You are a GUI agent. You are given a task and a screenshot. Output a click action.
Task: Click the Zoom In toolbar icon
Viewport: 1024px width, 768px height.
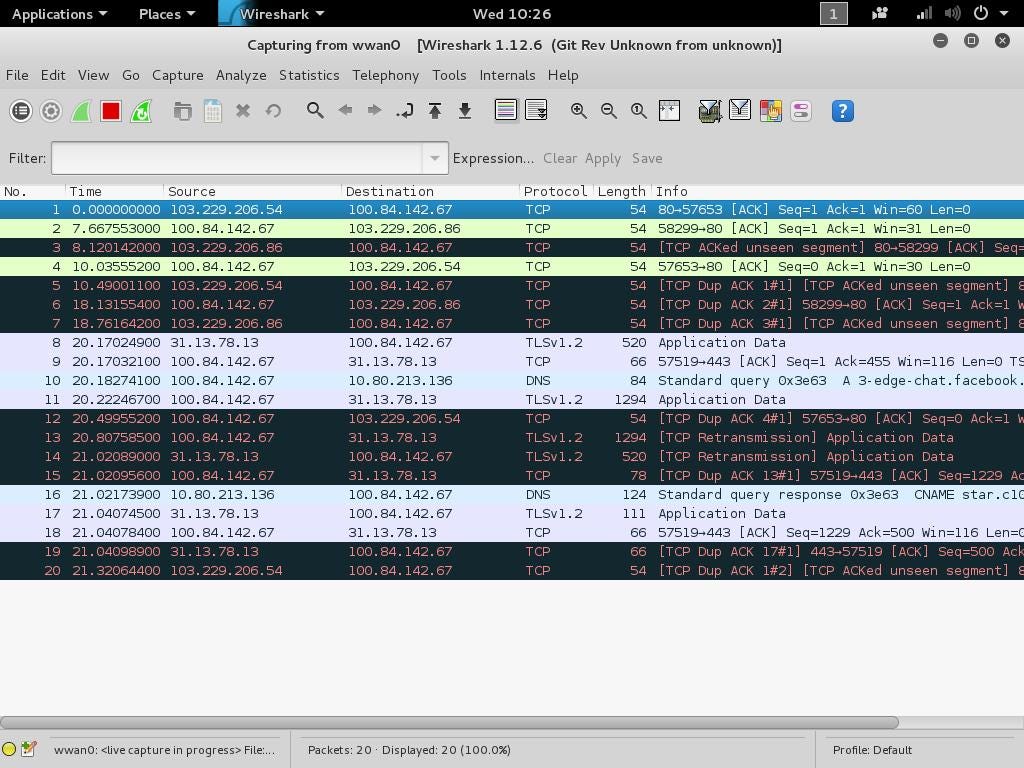point(578,110)
